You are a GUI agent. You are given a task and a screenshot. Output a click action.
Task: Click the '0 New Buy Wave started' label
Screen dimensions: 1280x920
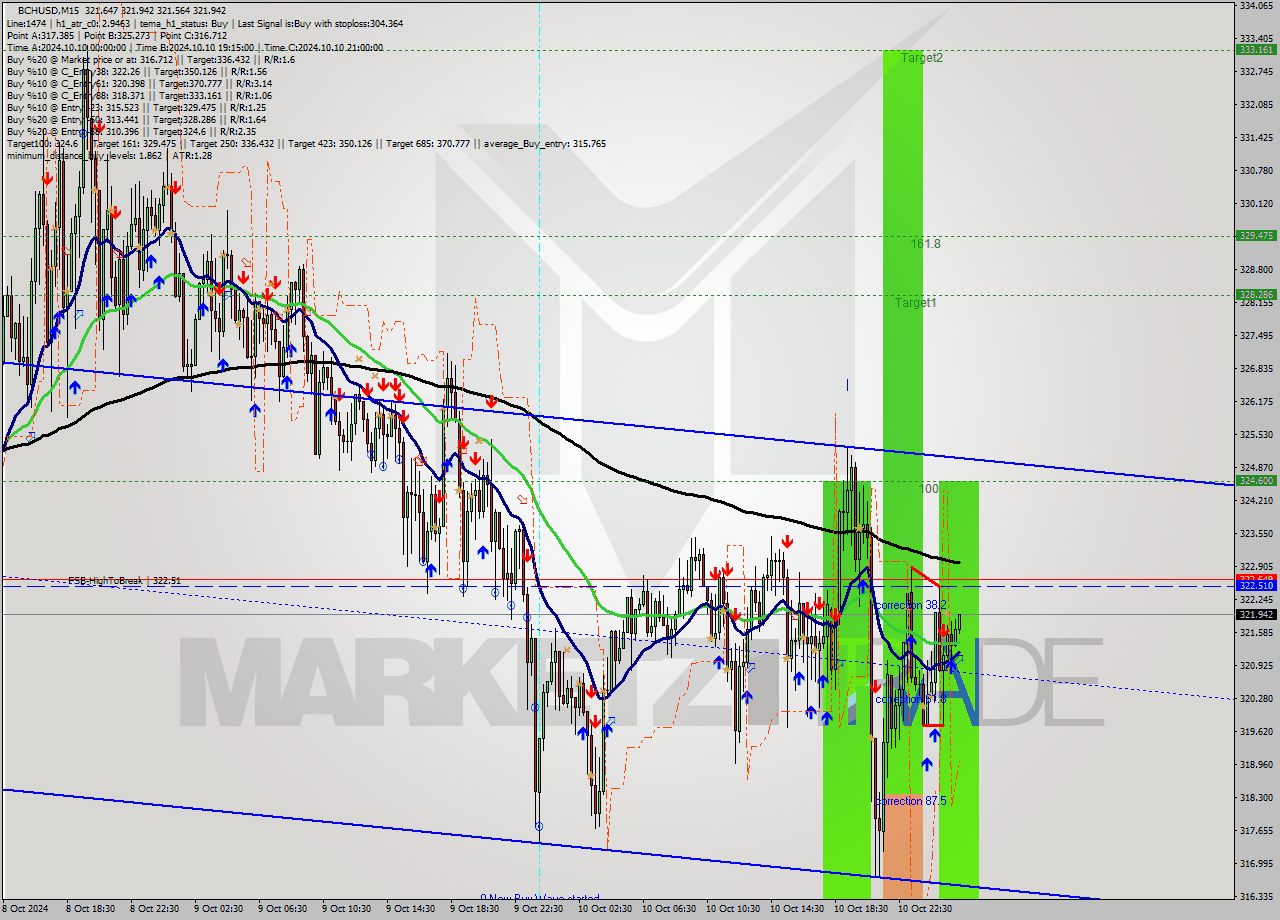(x=540, y=898)
